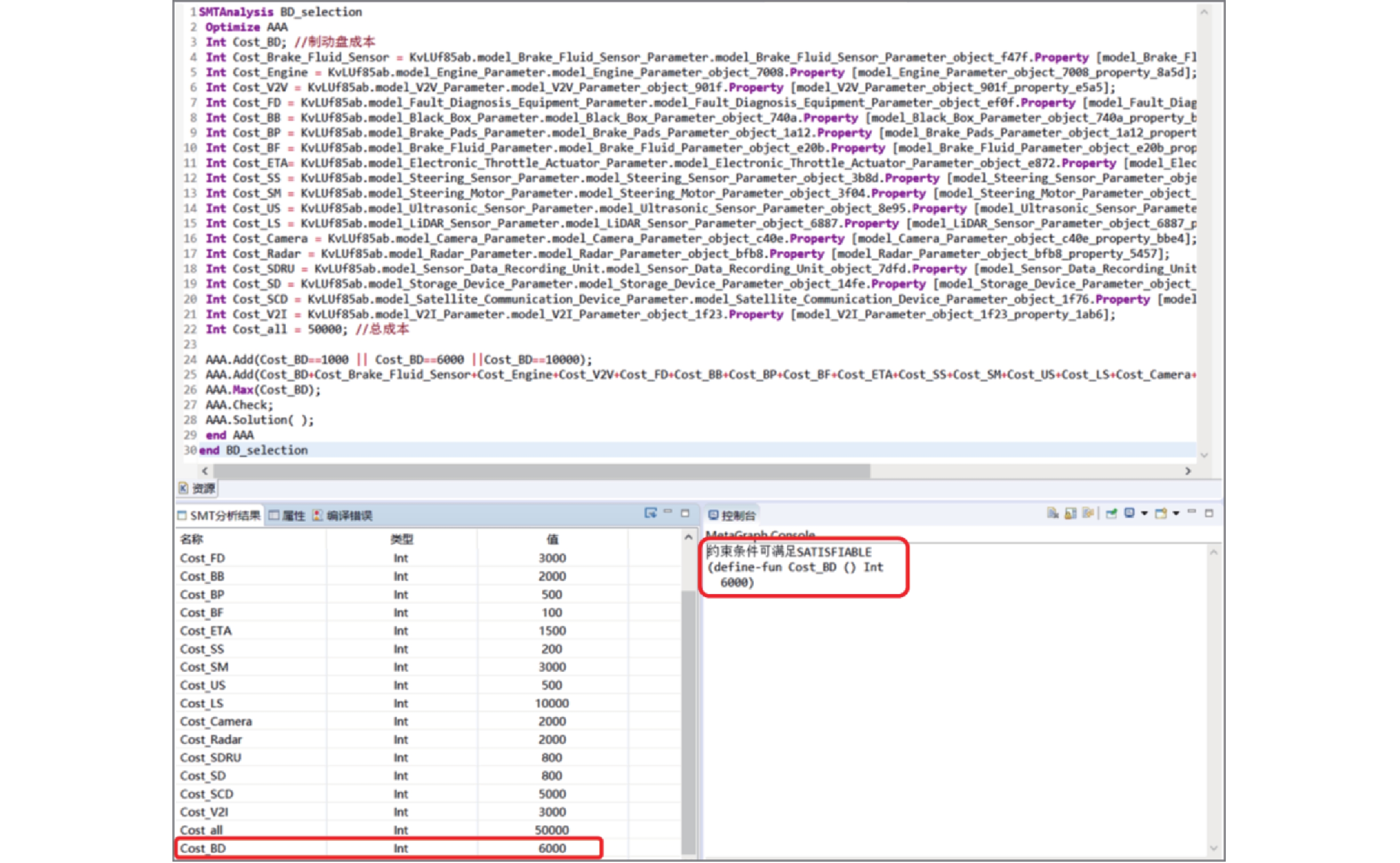Viewport: 1400px width, 863px height.
Task: Click the 编译错误 tab icon
Action: 318,515
